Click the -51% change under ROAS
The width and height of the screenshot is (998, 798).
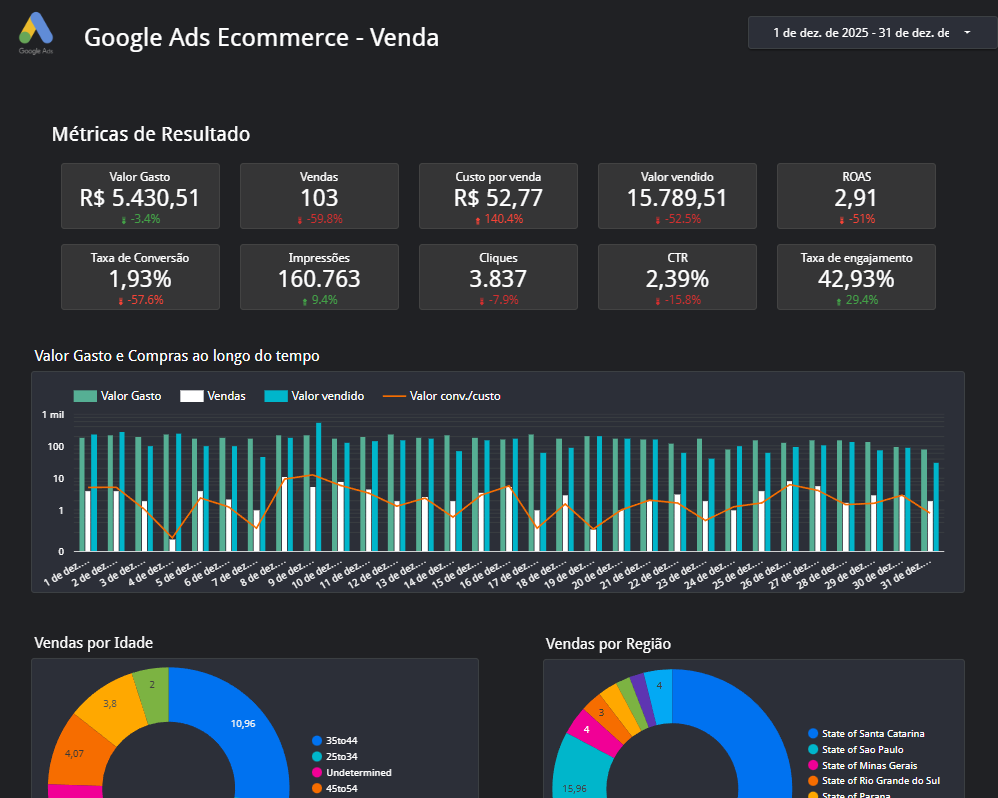[857, 219]
